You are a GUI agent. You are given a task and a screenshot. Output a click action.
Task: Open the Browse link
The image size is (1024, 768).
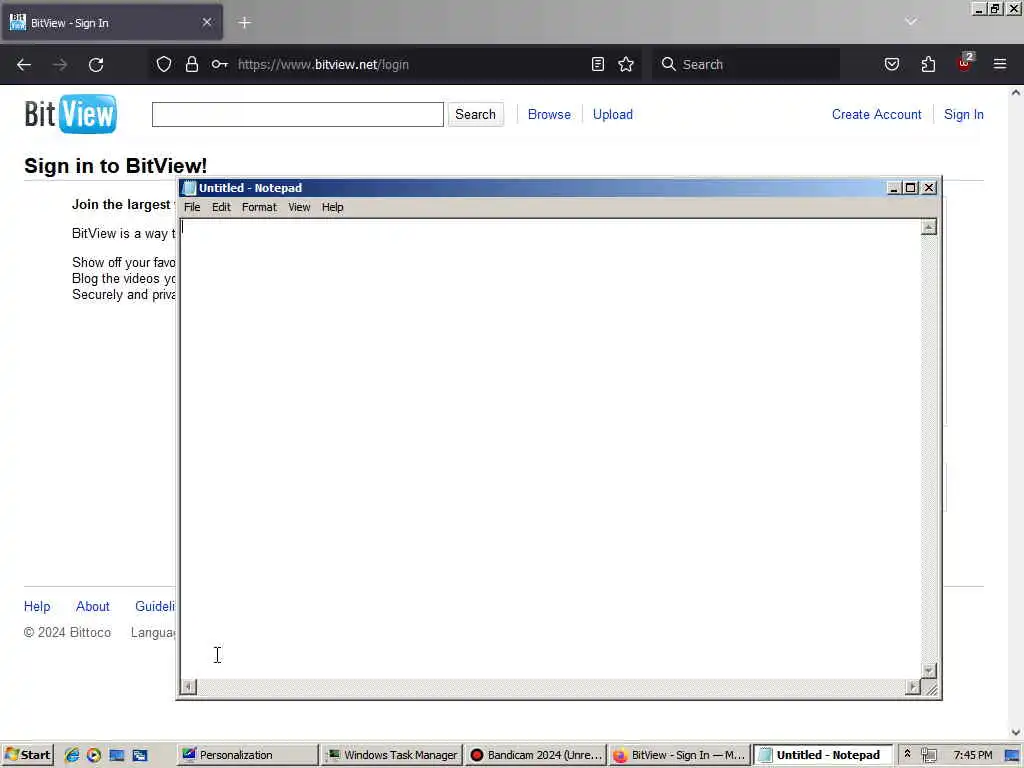(x=549, y=114)
